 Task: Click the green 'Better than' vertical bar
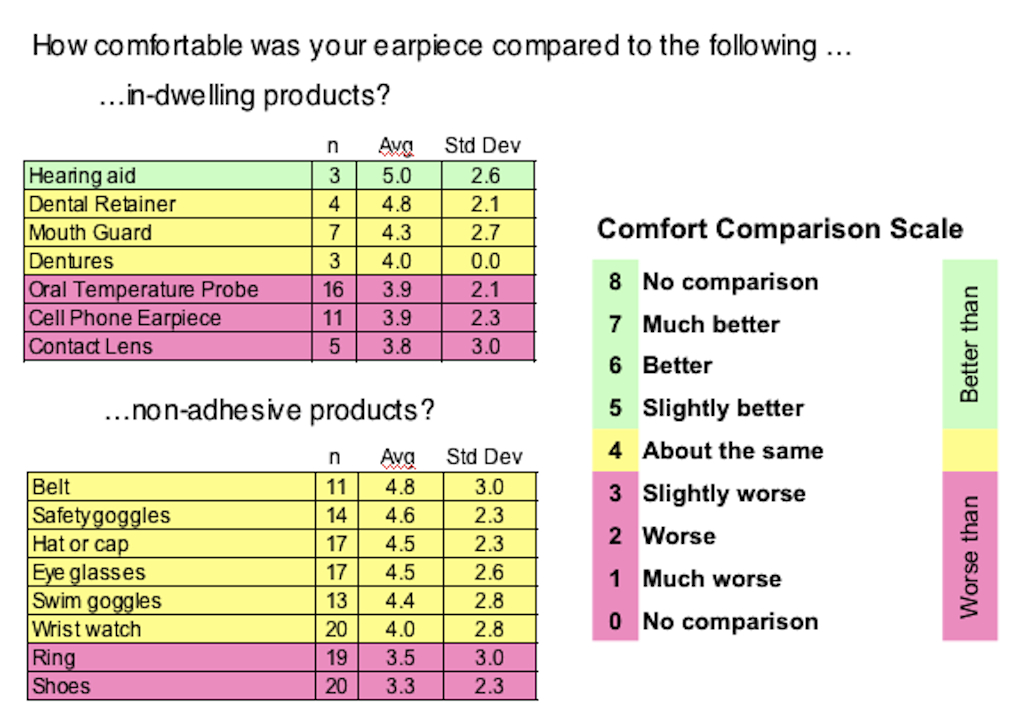click(969, 344)
